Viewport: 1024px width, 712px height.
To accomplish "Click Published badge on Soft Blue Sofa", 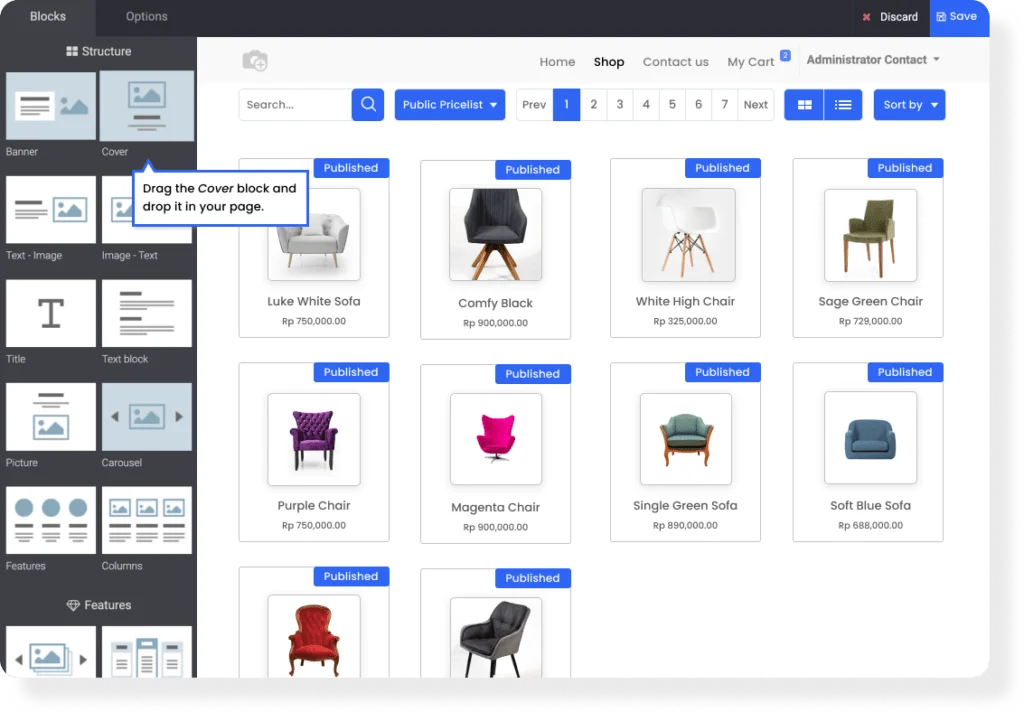I will pos(905,372).
